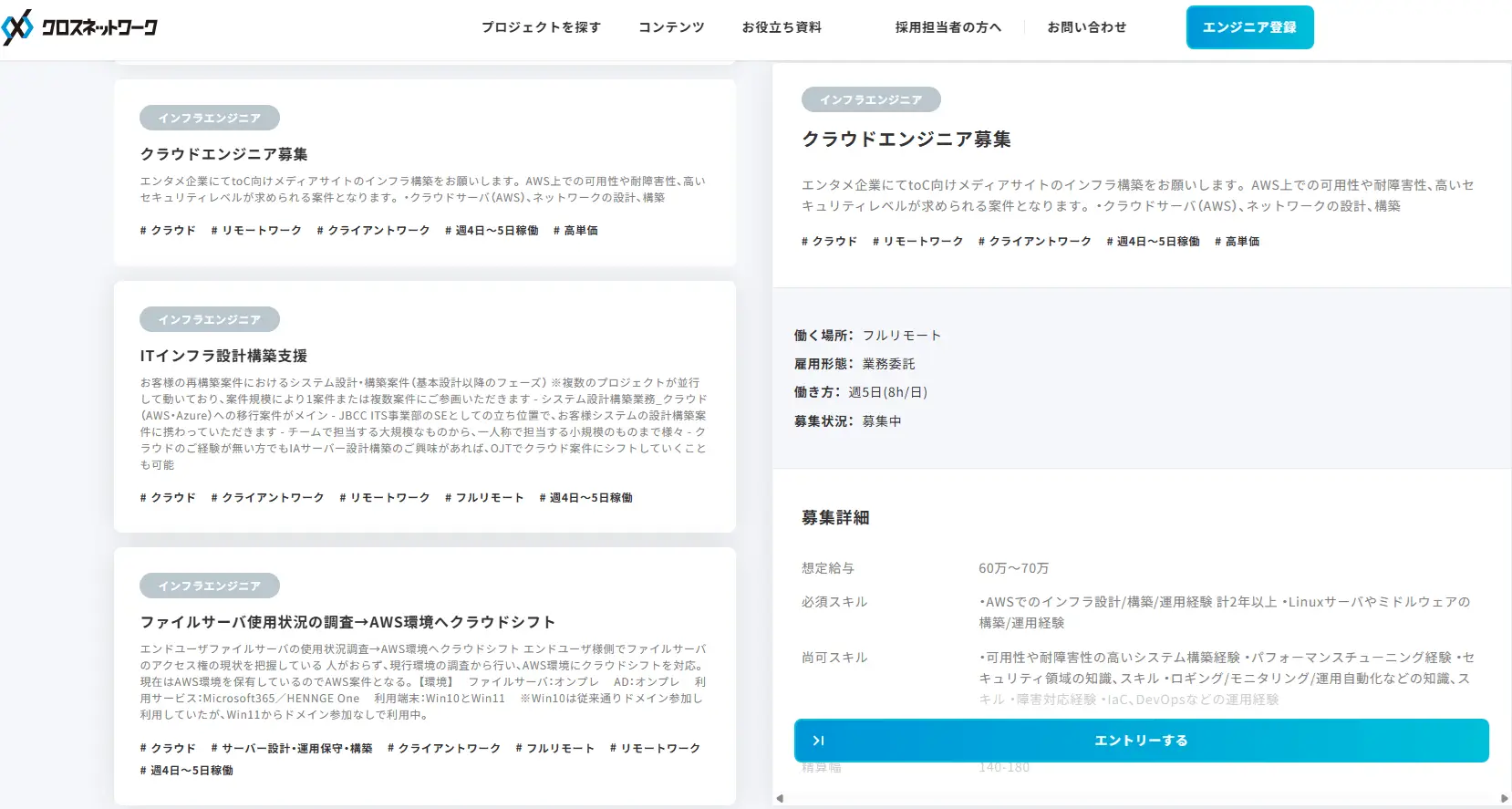Screen dimensions: 1512x809
Task: Click the 尚可スキル label
Action: pyautogui.click(x=834, y=658)
